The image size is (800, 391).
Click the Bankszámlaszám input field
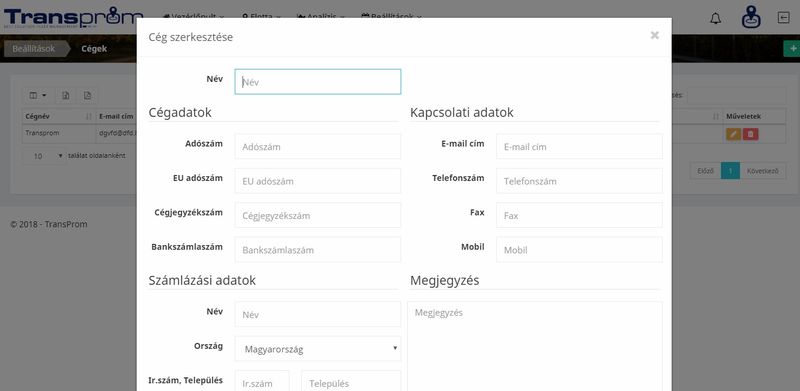(318, 250)
